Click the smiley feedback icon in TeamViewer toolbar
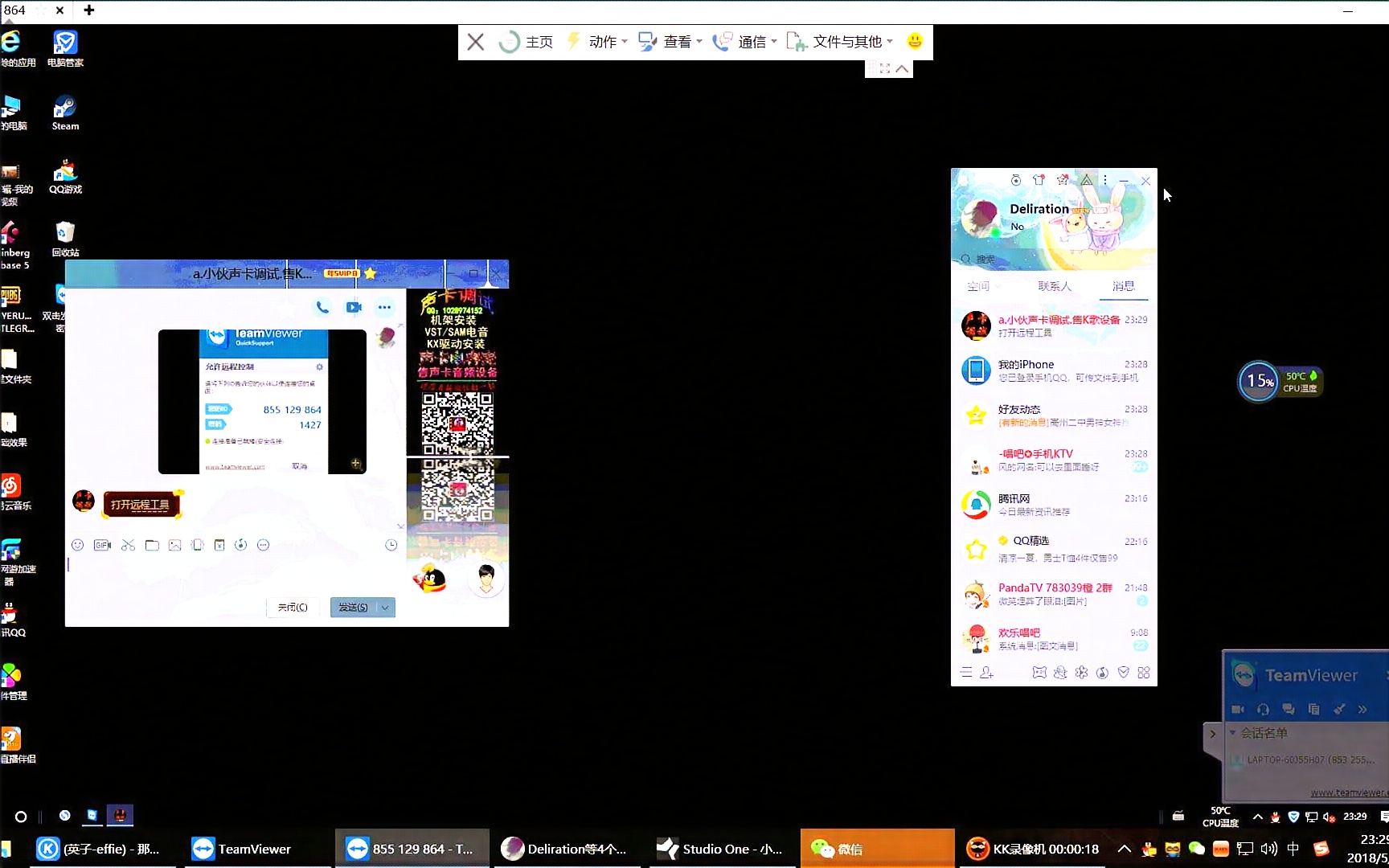 tap(914, 40)
